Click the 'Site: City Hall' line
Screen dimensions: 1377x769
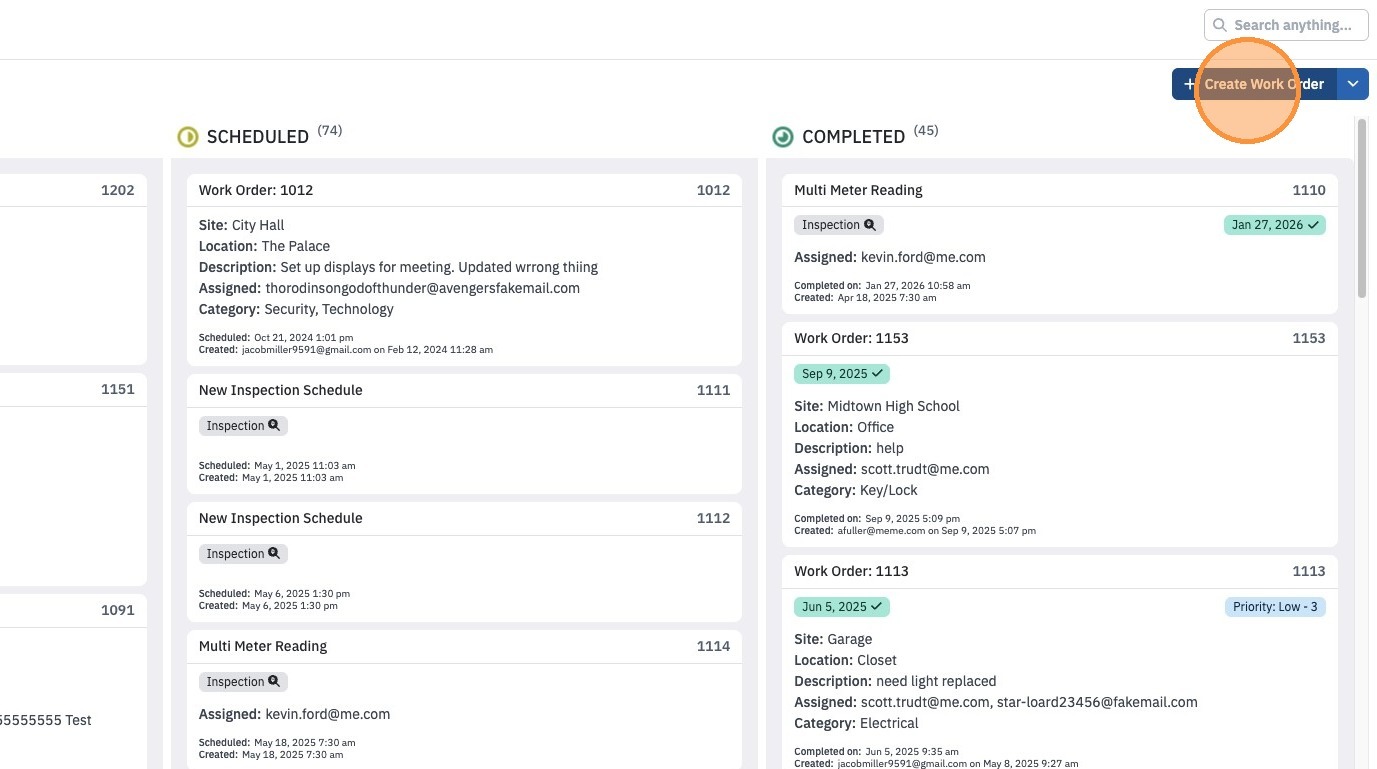pyautogui.click(x=242, y=225)
